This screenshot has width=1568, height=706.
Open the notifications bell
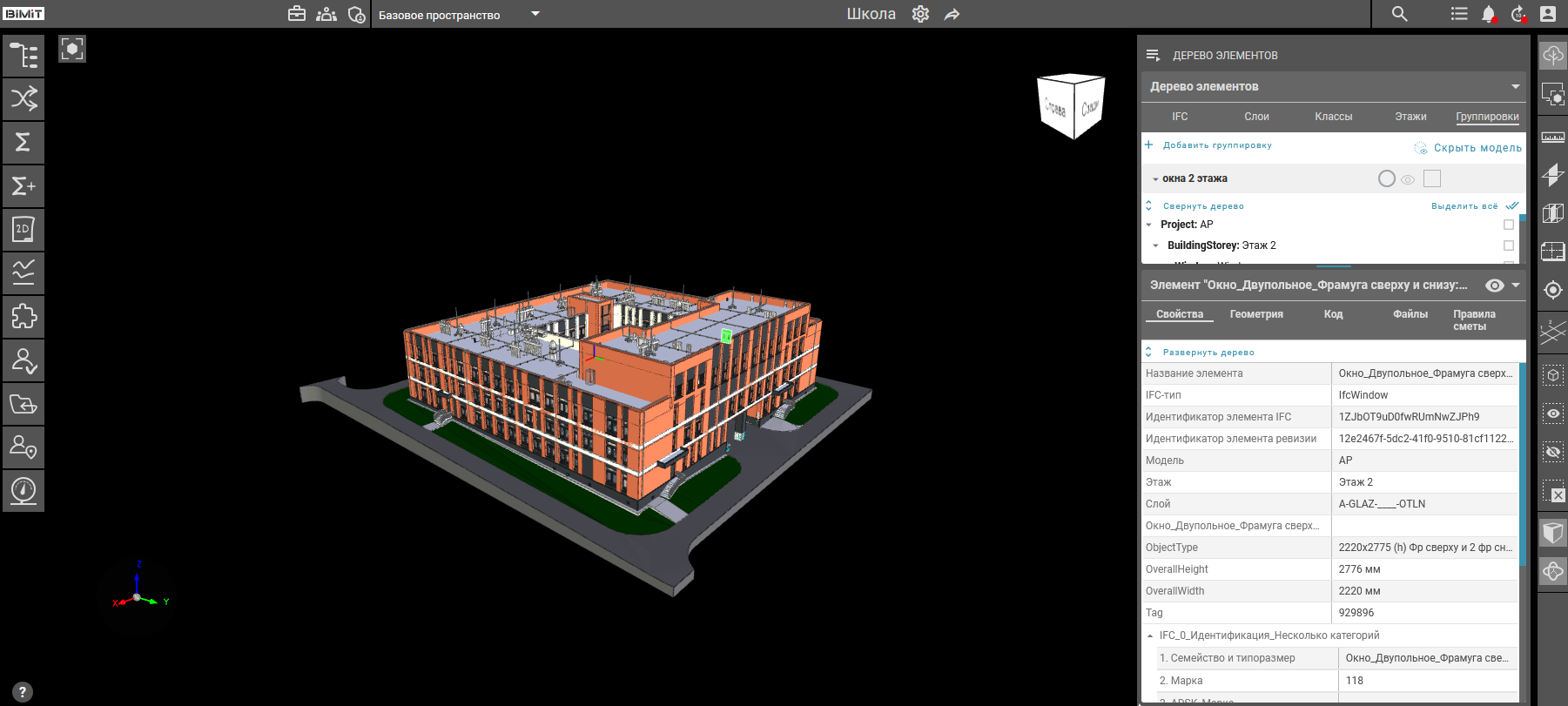pos(1488,14)
